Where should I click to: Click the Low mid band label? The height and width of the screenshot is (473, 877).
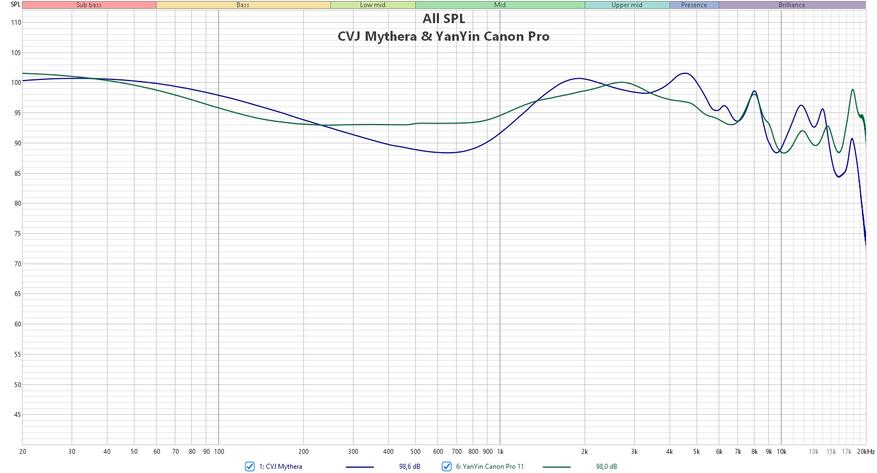point(373,5)
